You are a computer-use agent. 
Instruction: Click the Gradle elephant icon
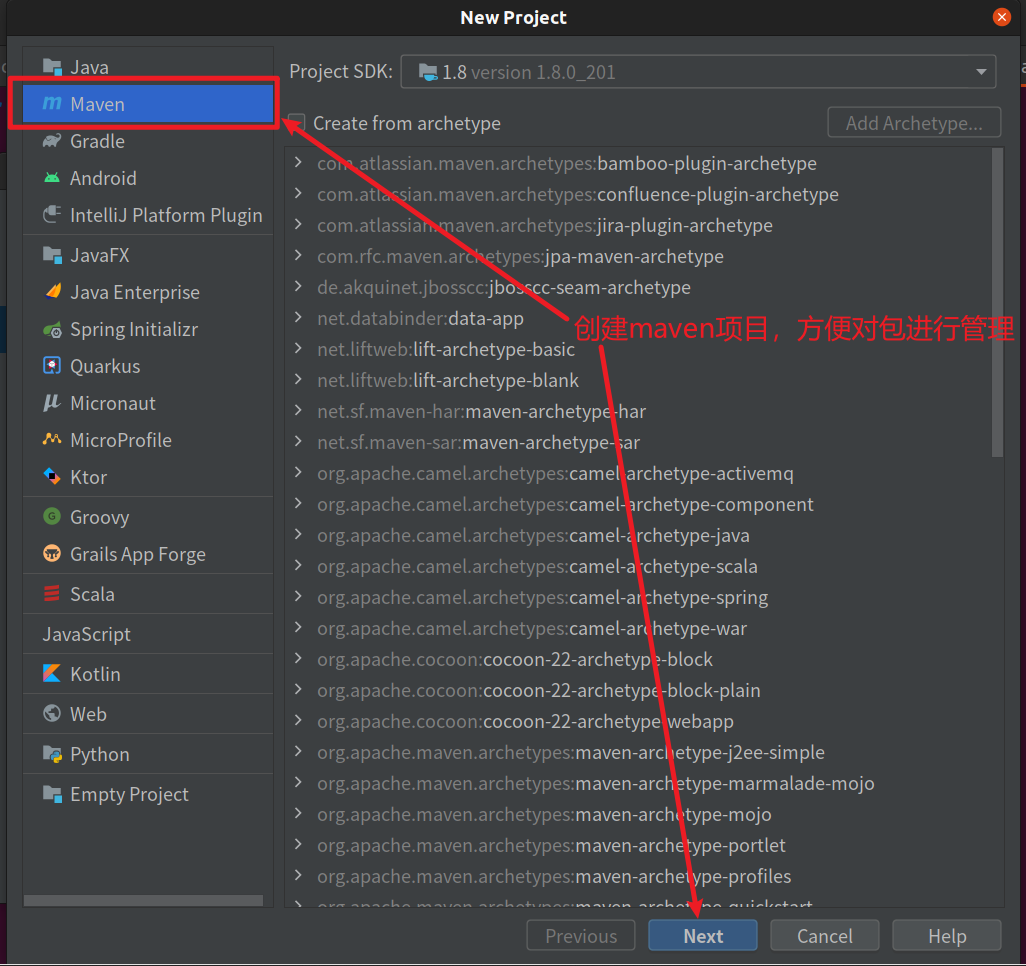[52, 141]
